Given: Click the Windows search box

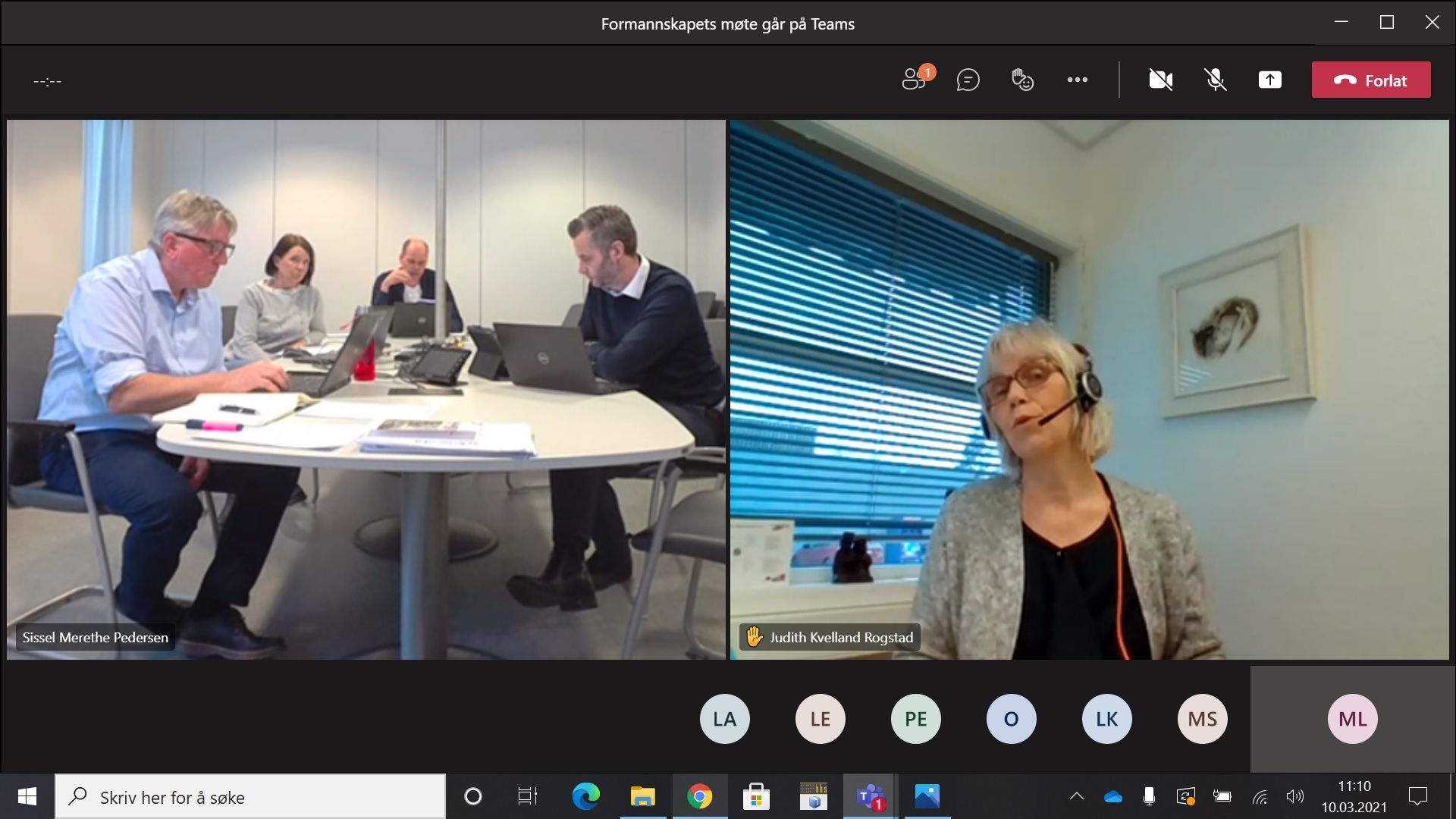Looking at the screenshot, I should (250, 797).
